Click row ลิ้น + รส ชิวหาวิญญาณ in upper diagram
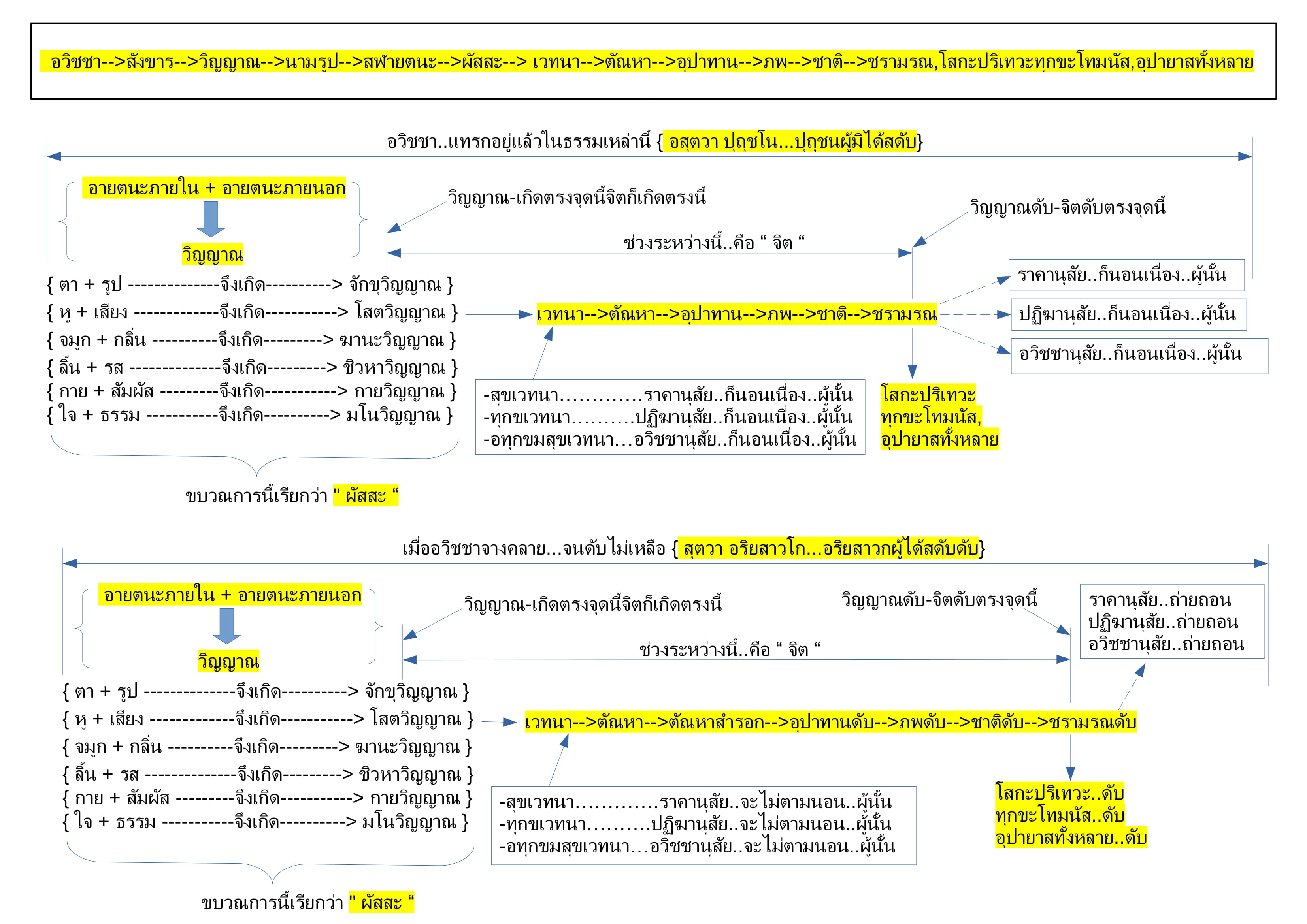Image resolution: width=1307 pixels, height=924 pixels. click(x=252, y=367)
